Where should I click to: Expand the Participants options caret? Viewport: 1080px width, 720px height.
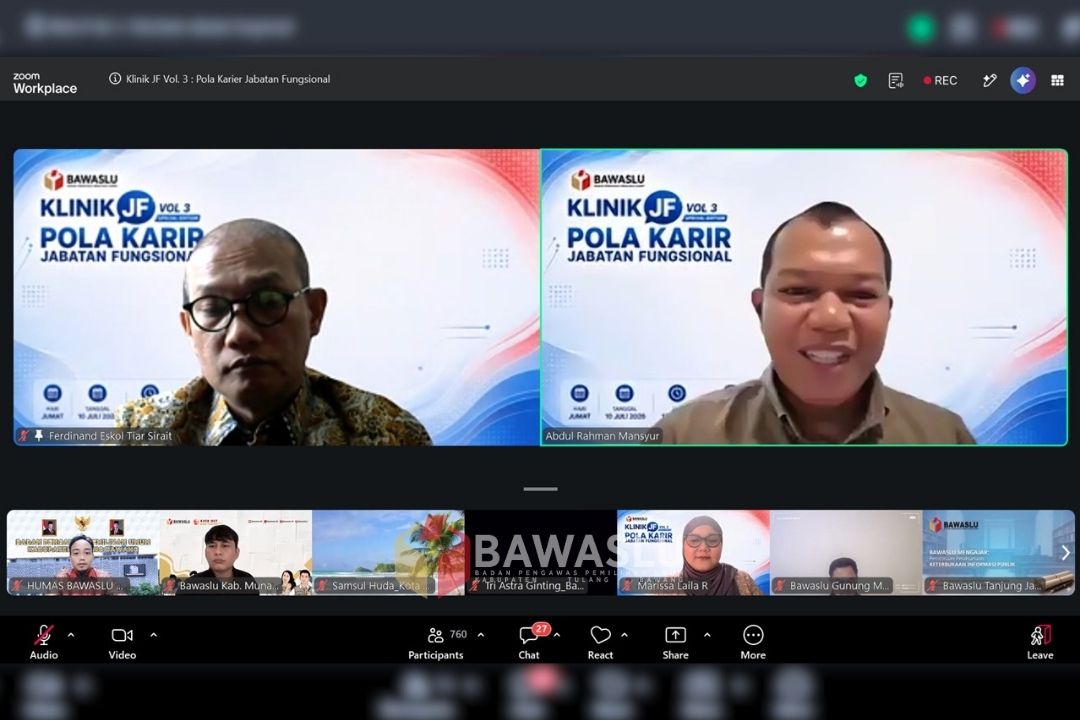[x=481, y=635]
